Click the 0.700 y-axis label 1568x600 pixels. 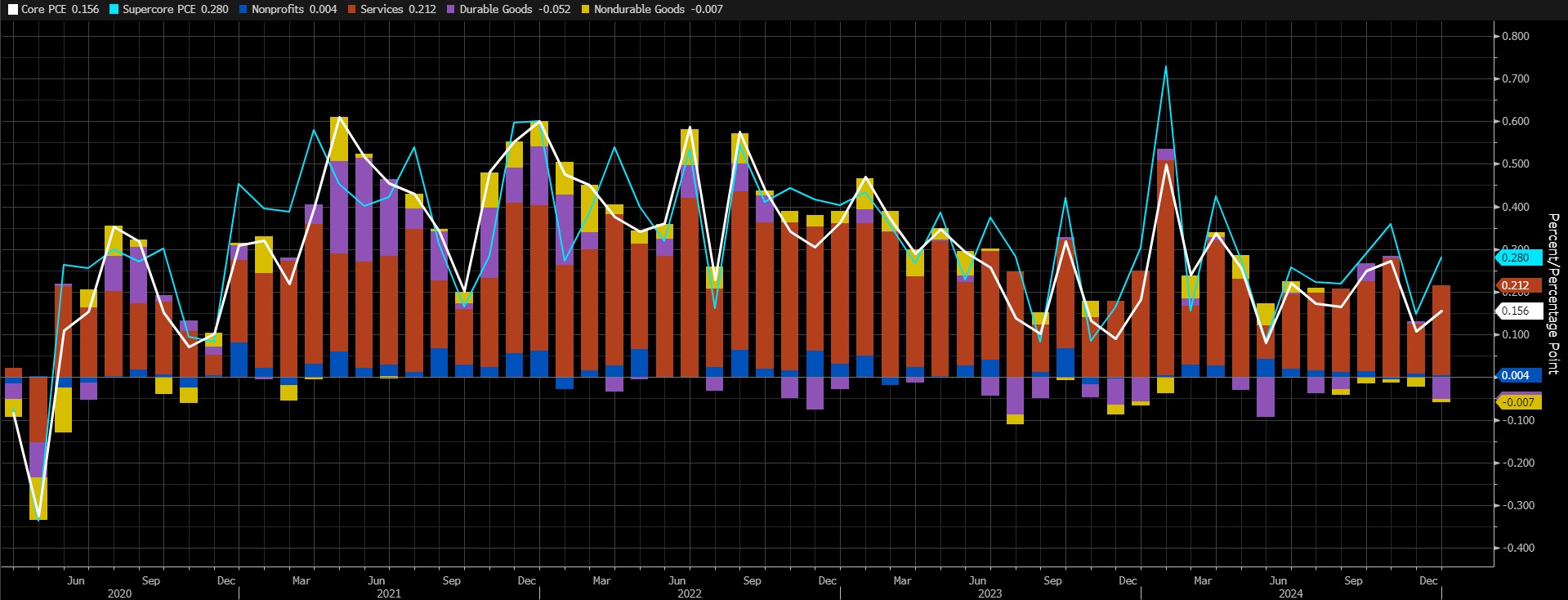[x=1516, y=78]
